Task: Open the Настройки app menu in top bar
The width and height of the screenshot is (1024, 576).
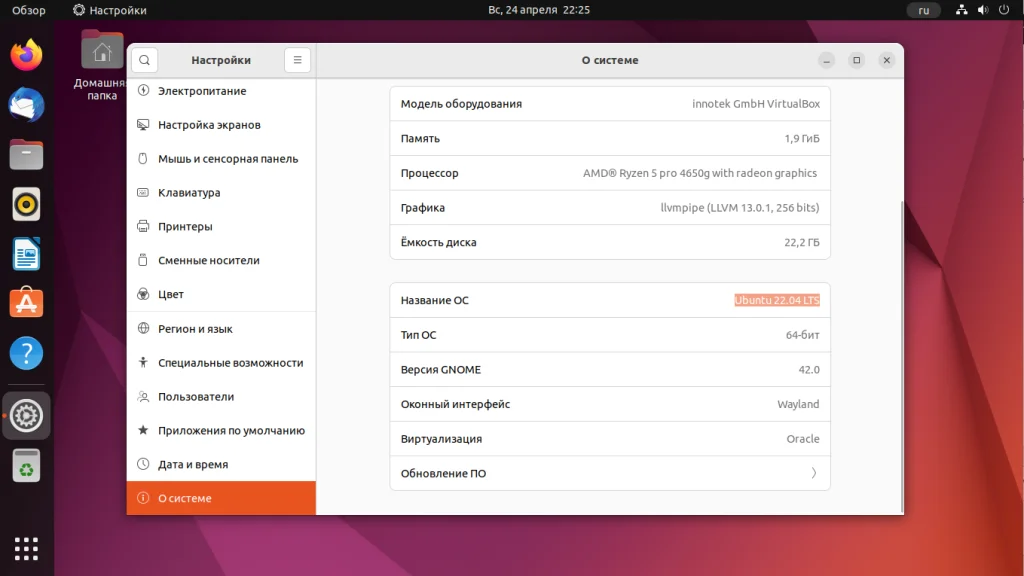Action: tap(107, 10)
